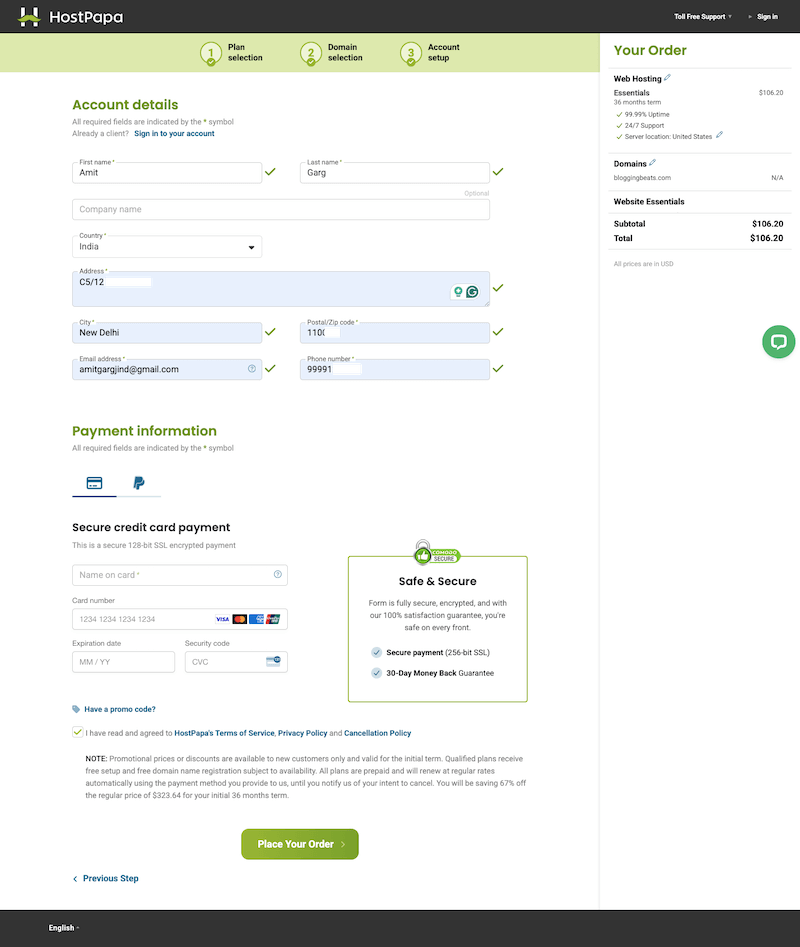Open the live chat bubble
Image resolution: width=800 pixels, height=947 pixels.
coord(778,341)
